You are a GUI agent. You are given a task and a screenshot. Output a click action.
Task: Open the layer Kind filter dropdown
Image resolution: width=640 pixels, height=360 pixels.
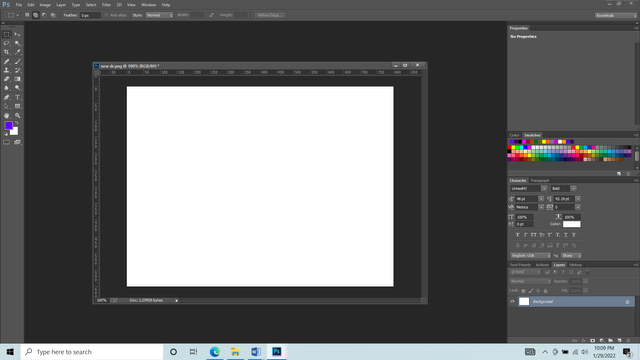(525, 272)
